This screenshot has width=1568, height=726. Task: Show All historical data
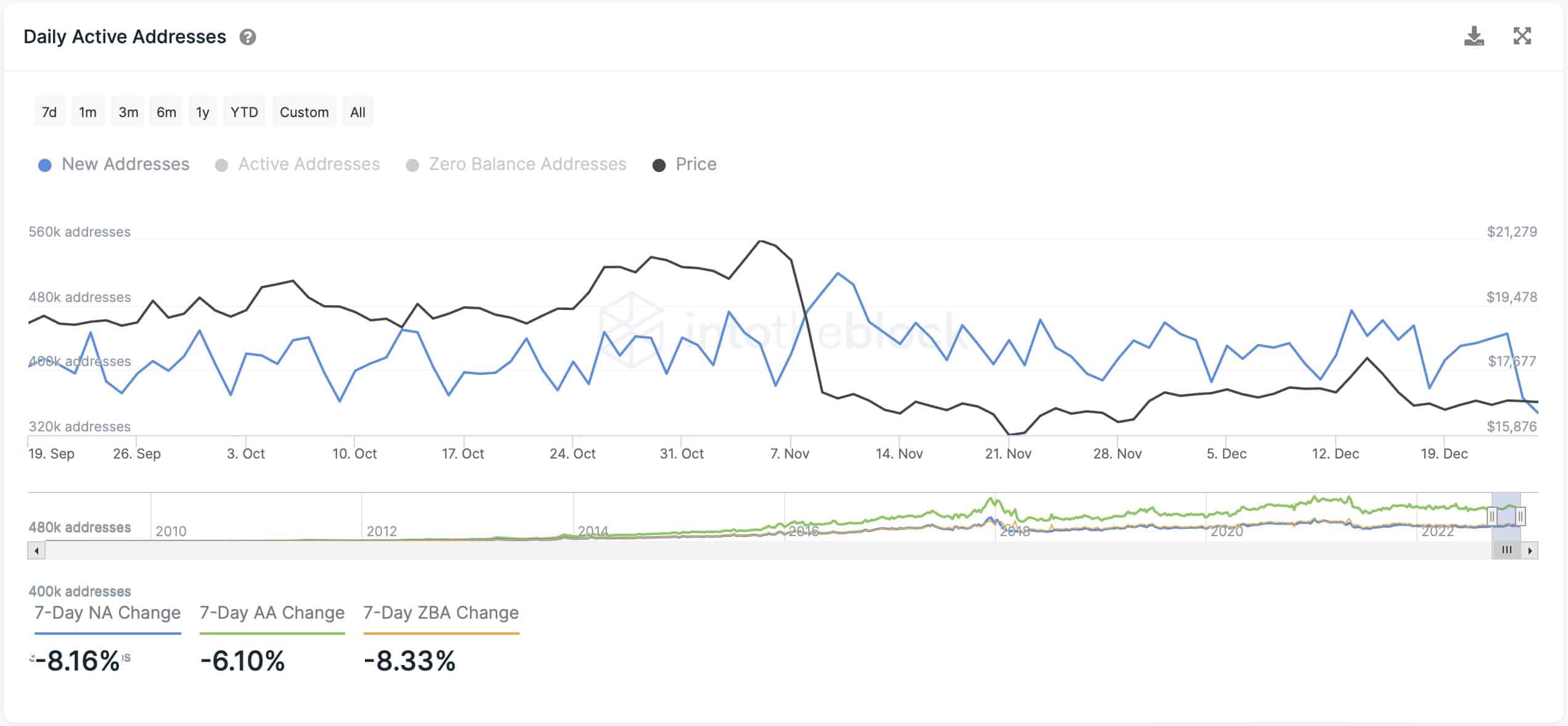click(x=357, y=112)
